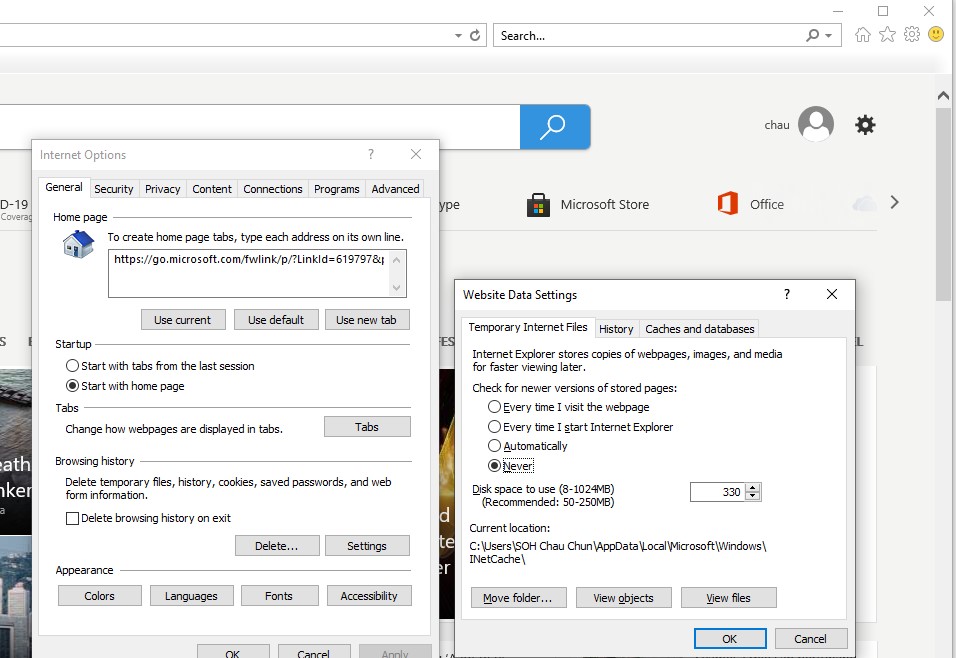
Task: Switch to the Security tab
Action: tap(113, 189)
